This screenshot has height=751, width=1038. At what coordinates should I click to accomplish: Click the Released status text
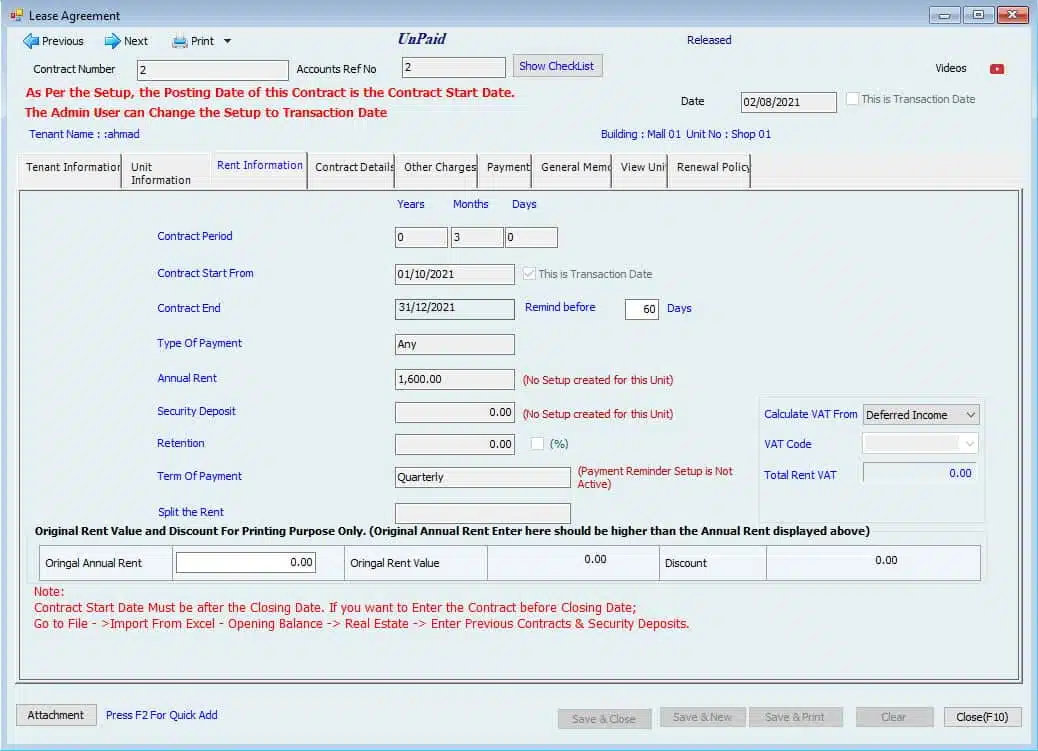[709, 40]
